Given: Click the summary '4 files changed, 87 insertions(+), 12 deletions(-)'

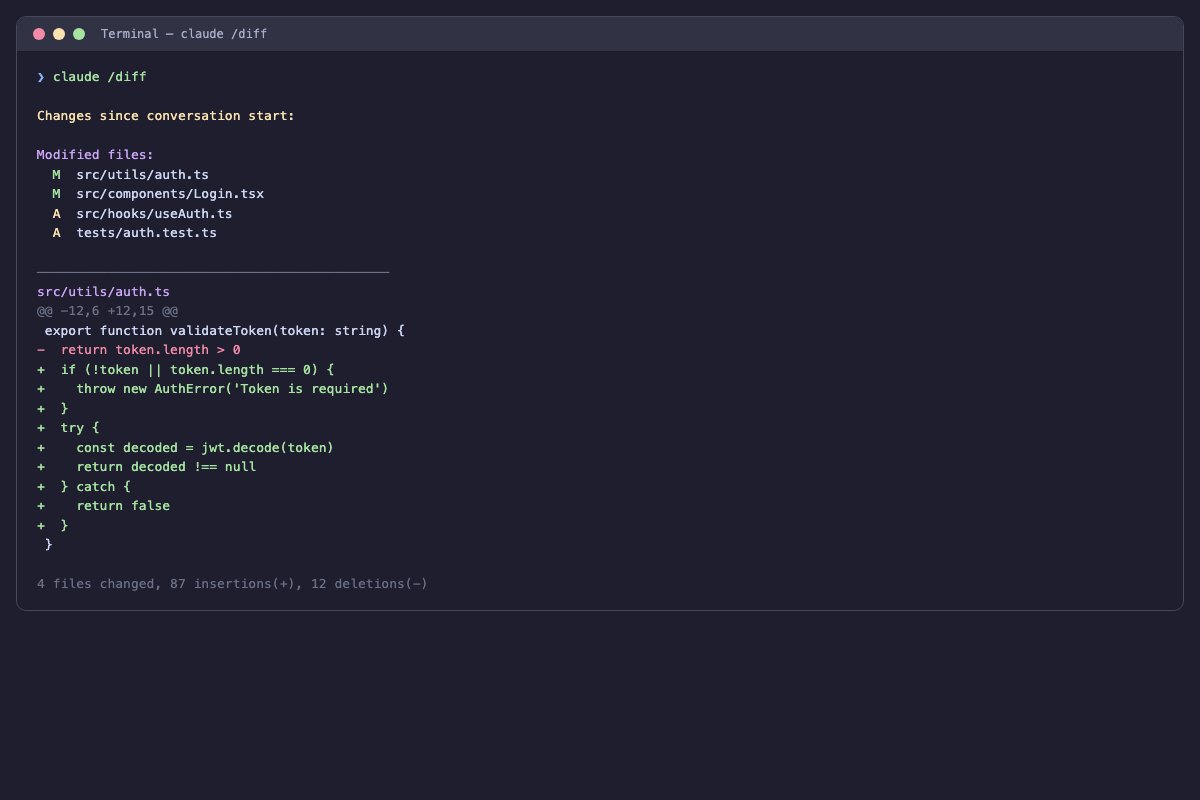Looking at the screenshot, I should click(x=232, y=583).
